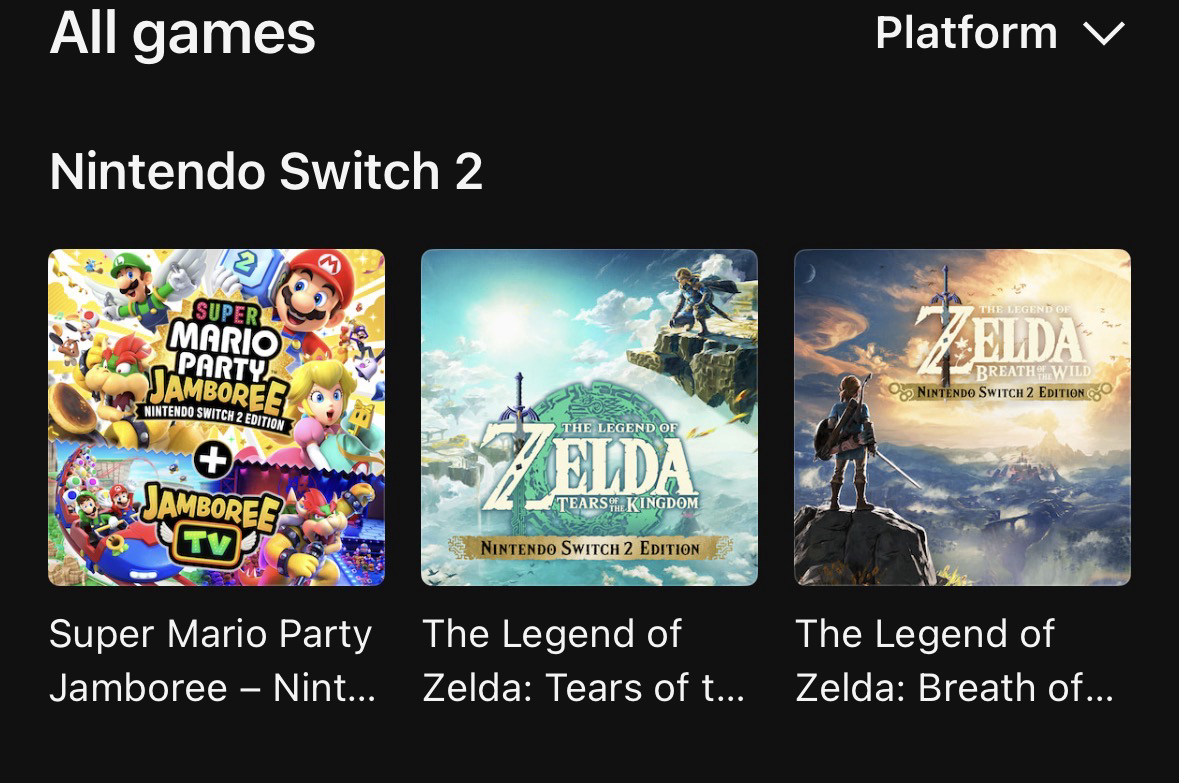
Task: Select the Nintendo Switch 2 section heading
Action: [266, 171]
